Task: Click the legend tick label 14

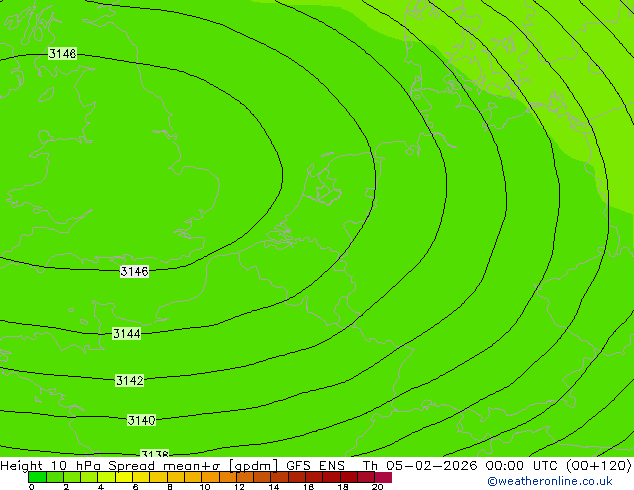Action: coord(274,486)
